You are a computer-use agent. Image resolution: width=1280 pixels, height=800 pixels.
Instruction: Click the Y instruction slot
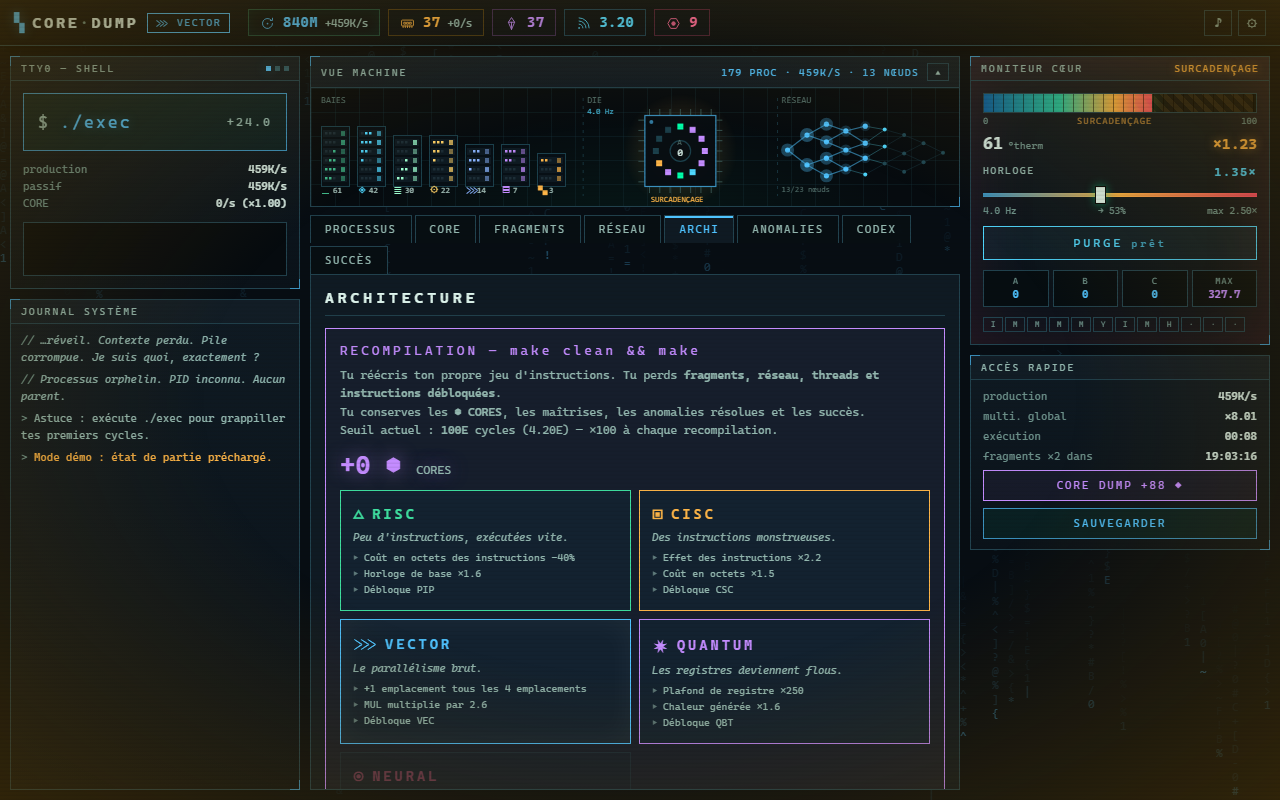tap(1103, 324)
